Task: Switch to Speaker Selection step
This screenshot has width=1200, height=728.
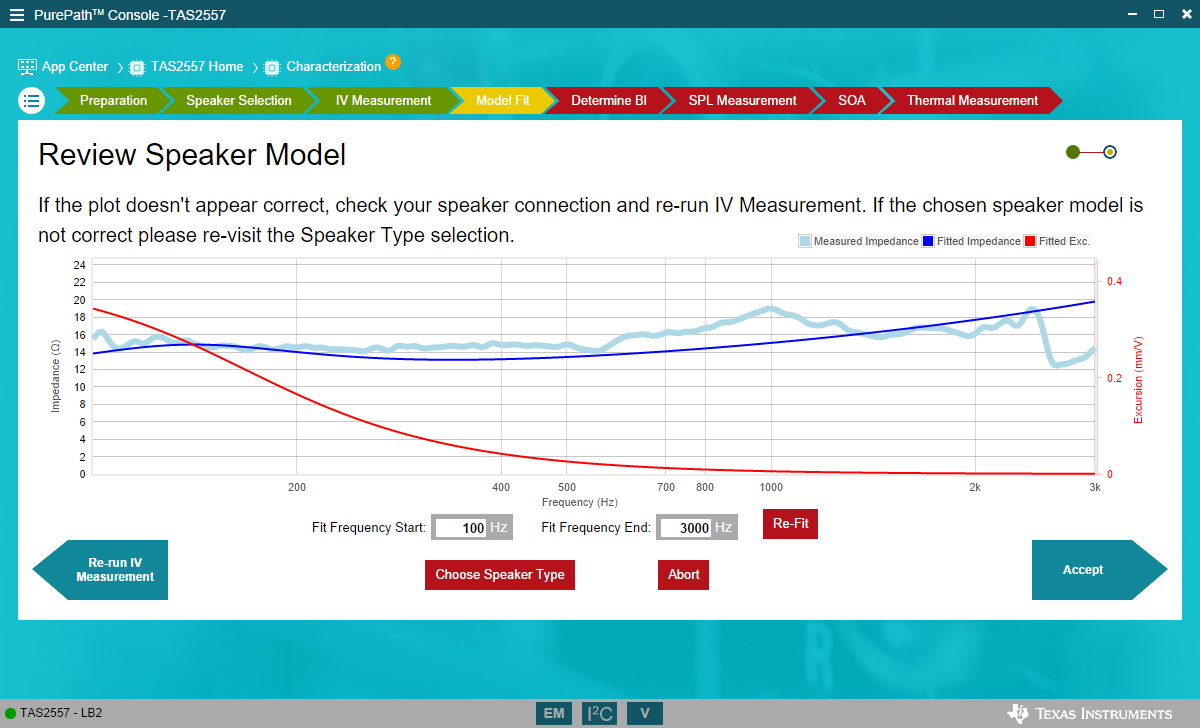Action: pos(239,101)
